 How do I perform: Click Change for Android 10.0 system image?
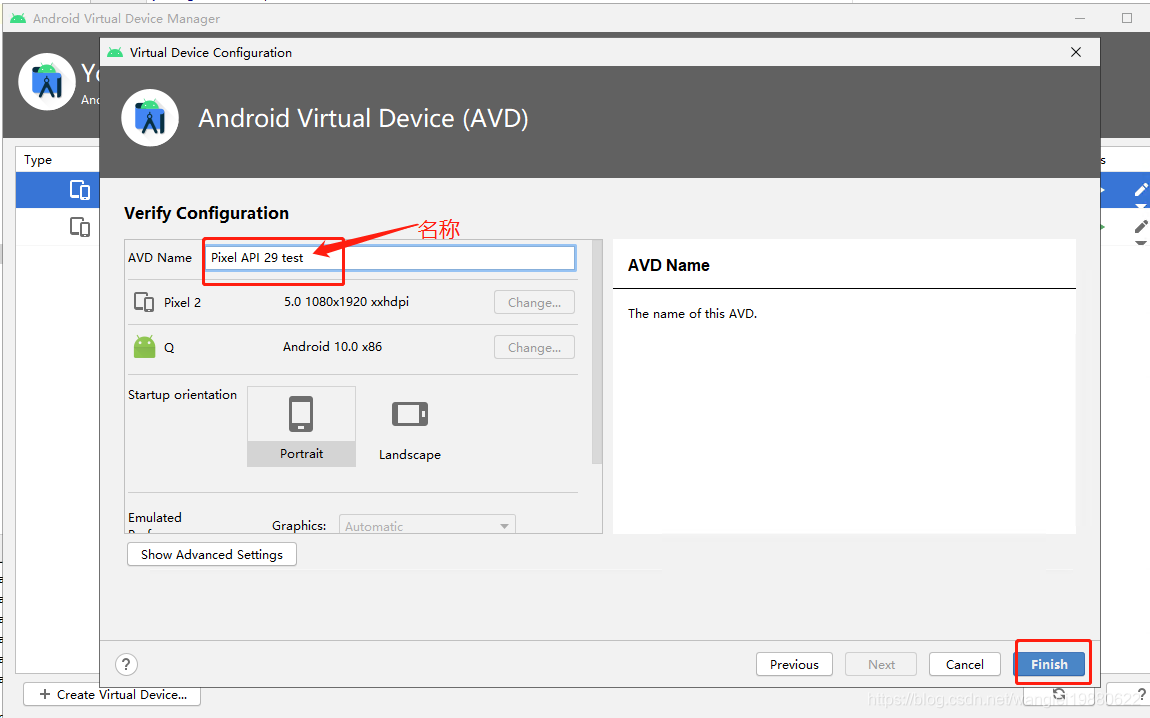534,348
